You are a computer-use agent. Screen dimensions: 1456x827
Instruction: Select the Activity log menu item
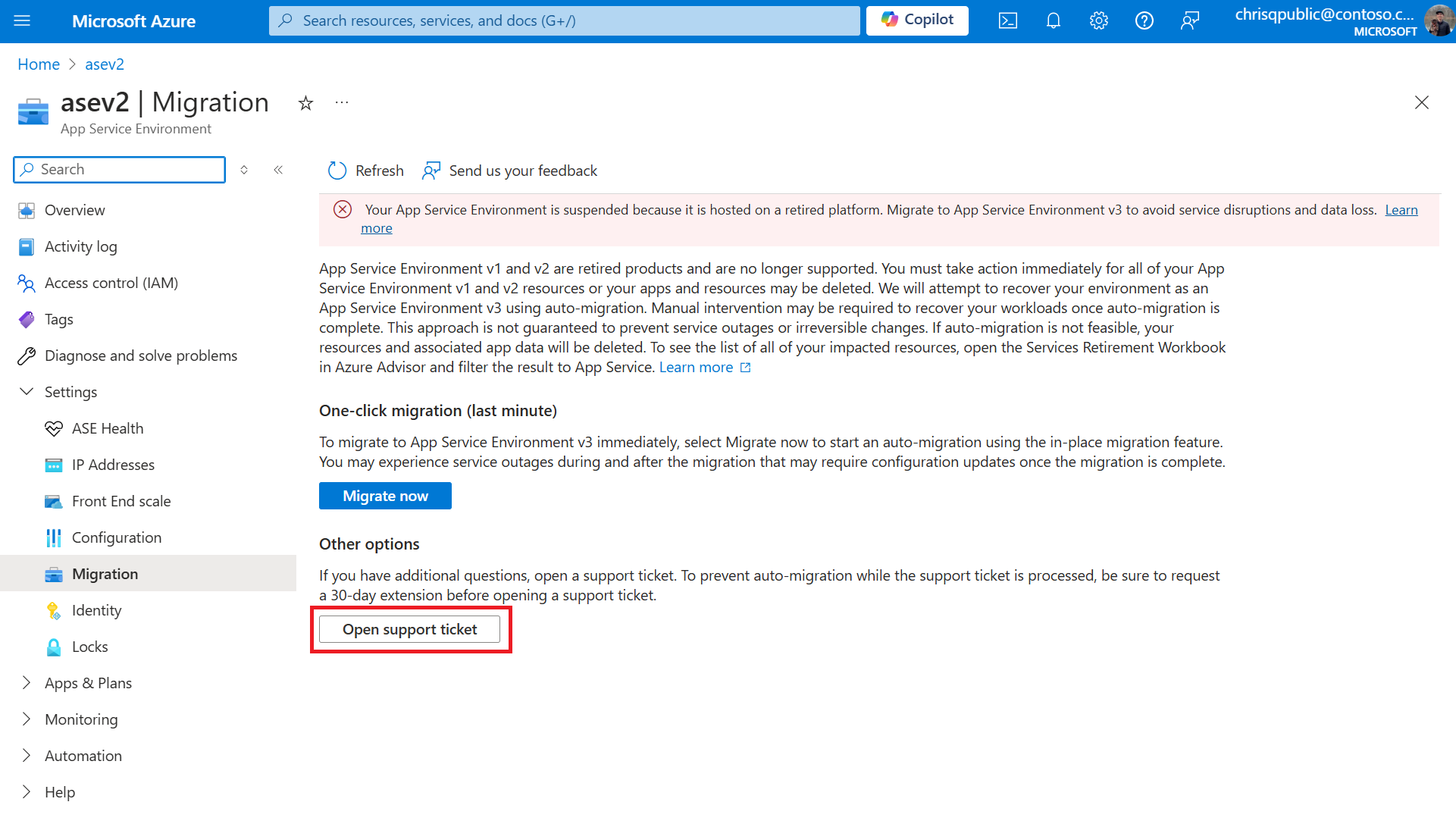coord(80,246)
